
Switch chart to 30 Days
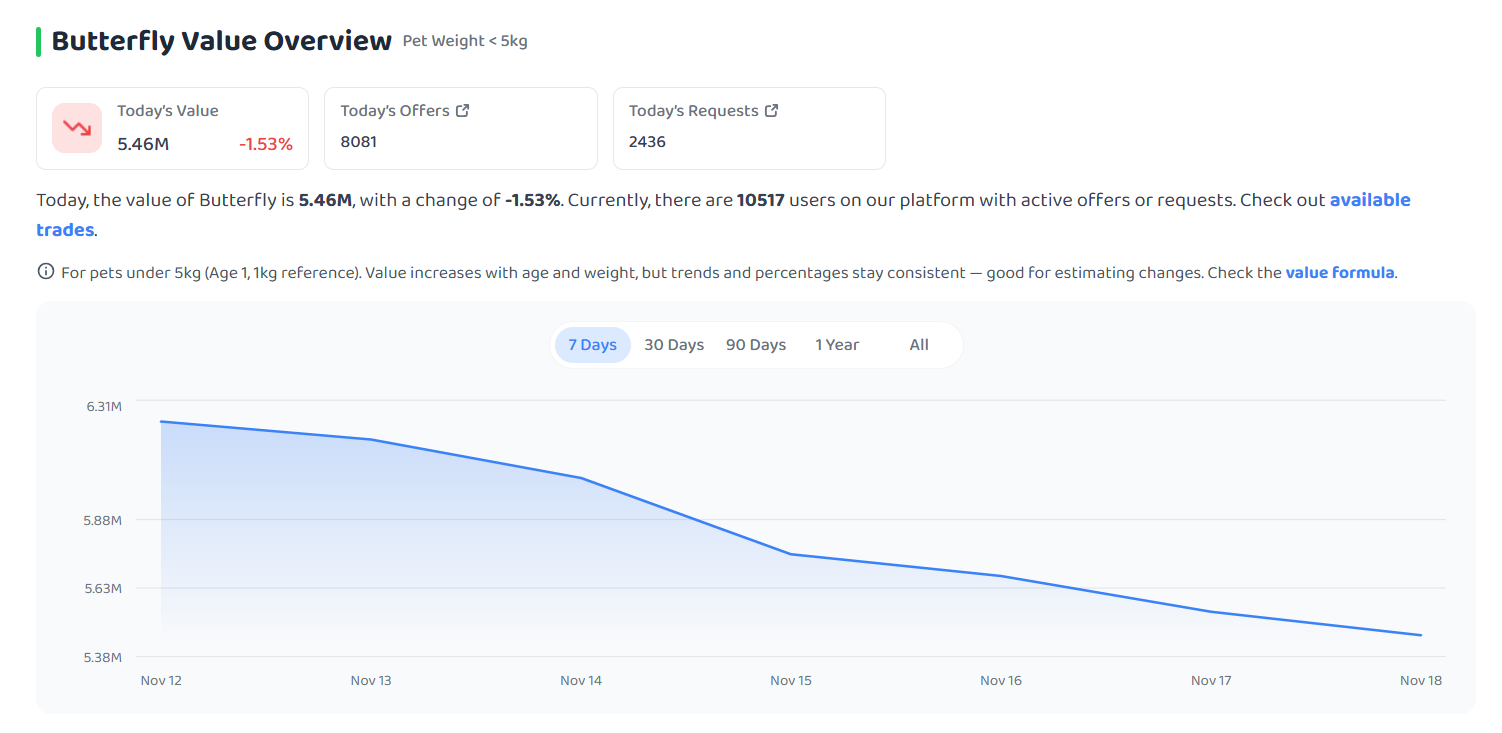674,345
